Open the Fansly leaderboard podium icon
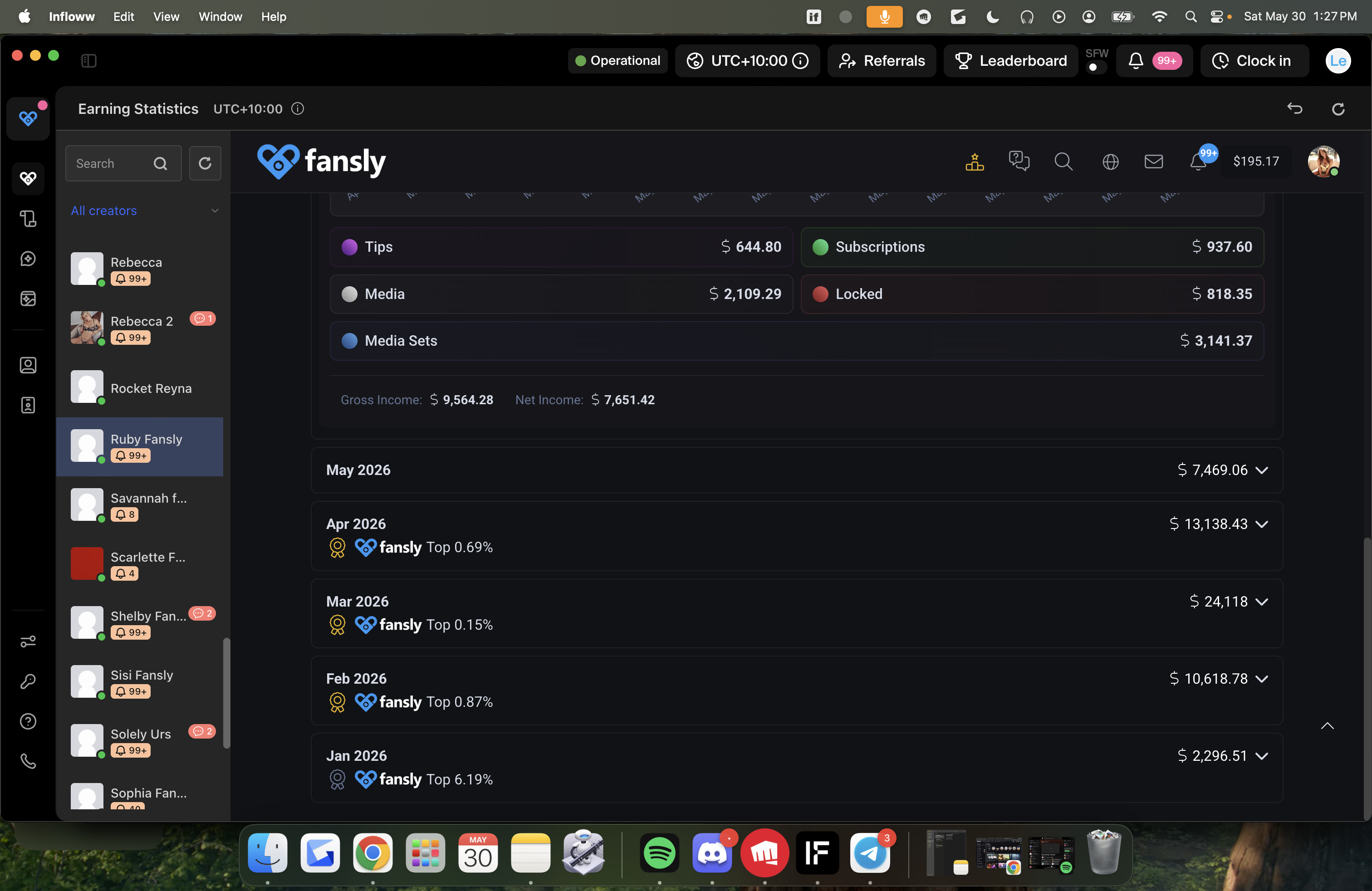1372x891 pixels. 974,162
